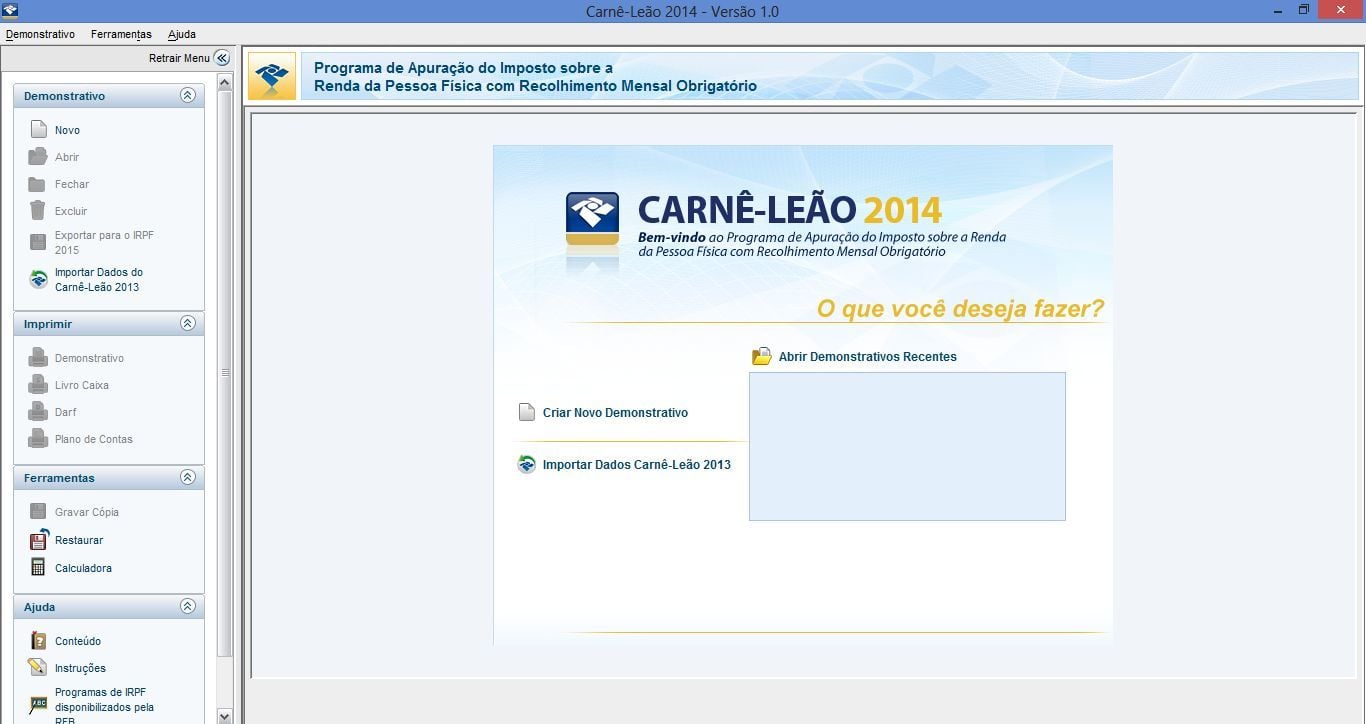The height and width of the screenshot is (724, 1366).
Task: Click the Fechar folder icon
Action: (37, 184)
